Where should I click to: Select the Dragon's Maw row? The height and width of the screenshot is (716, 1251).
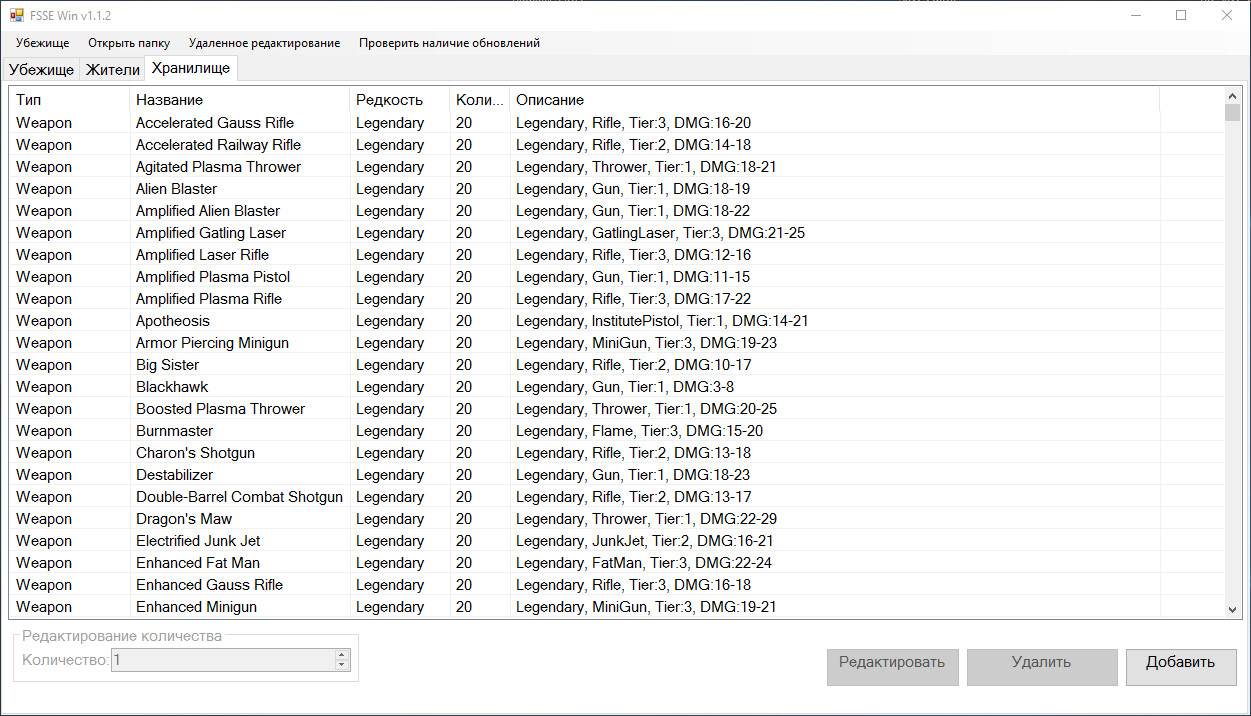coord(184,519)
